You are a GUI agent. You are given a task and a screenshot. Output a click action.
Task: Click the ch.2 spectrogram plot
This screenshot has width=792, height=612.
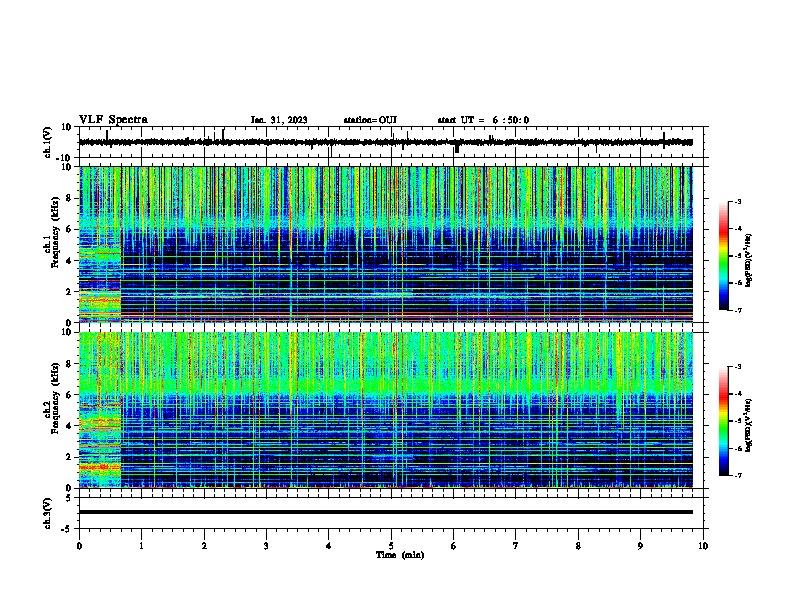tap(385, 410)
